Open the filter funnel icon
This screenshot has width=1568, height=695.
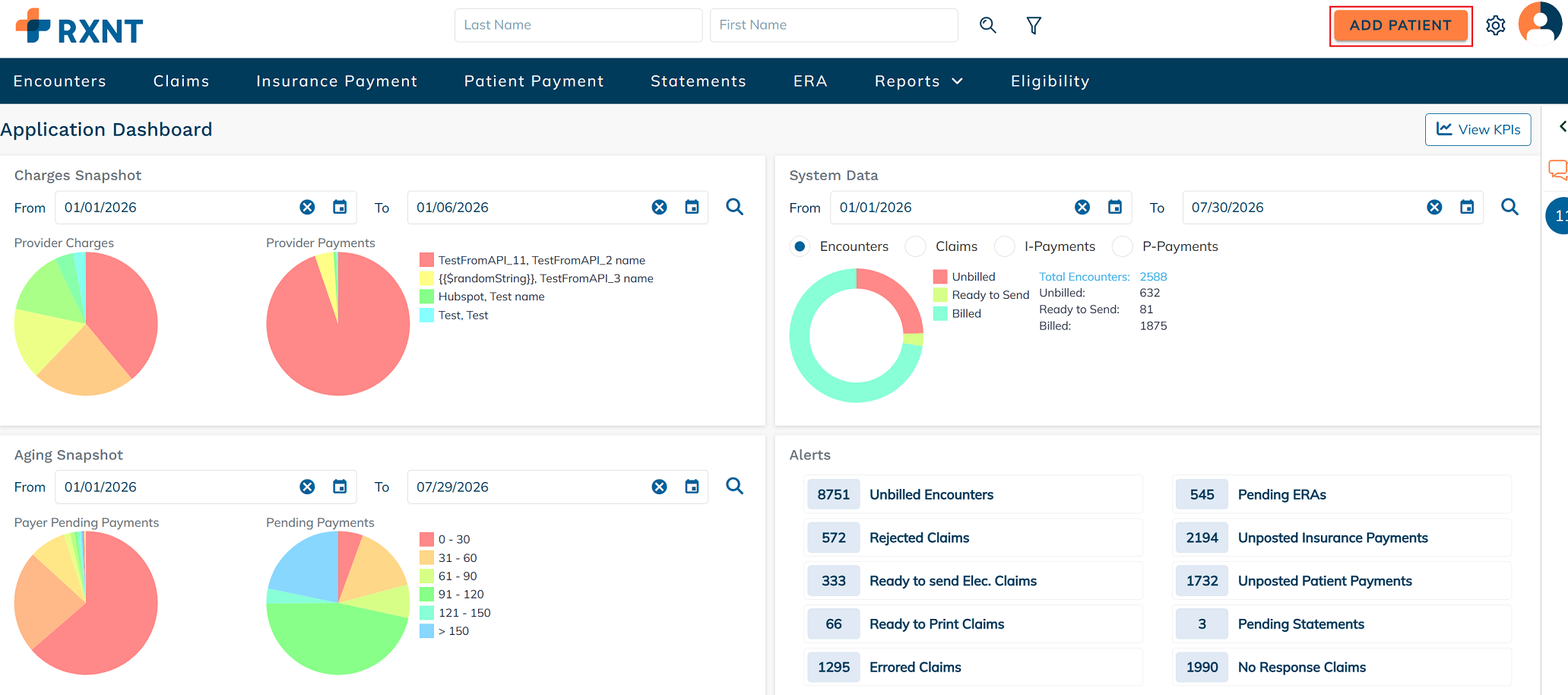click(1034, 25)
